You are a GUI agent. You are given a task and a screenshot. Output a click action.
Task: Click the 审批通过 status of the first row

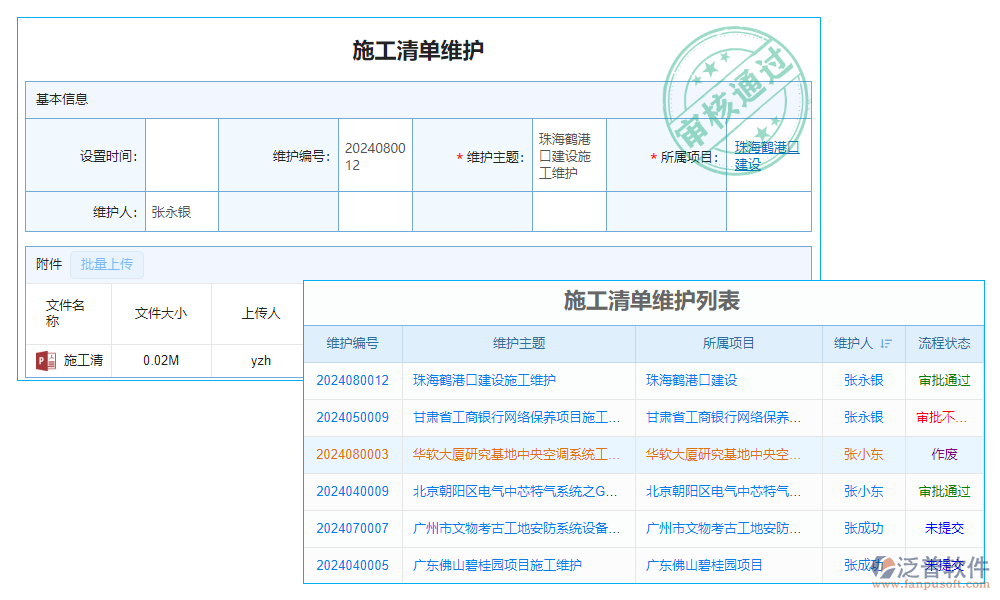(x=943, y=380)
